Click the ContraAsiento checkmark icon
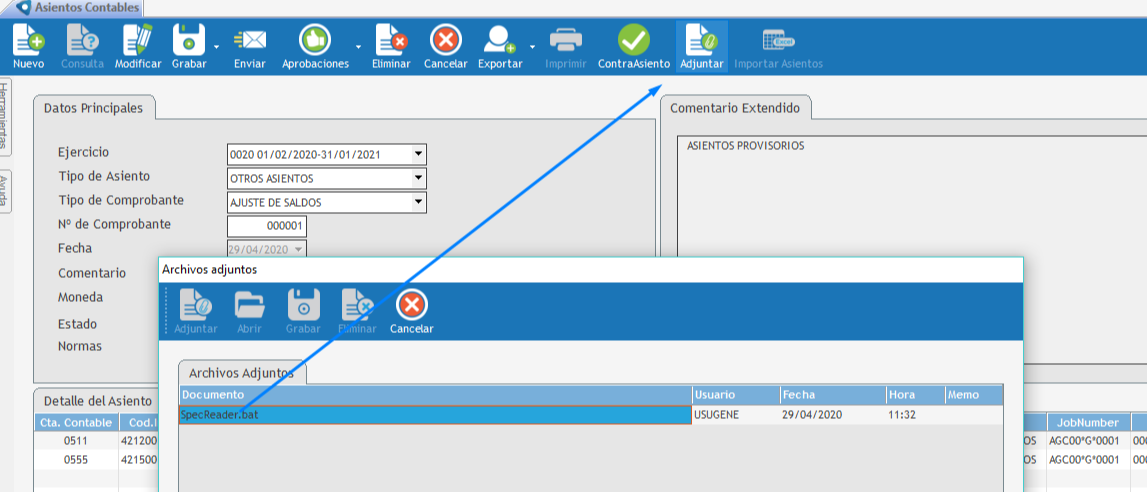 point(633,41)
